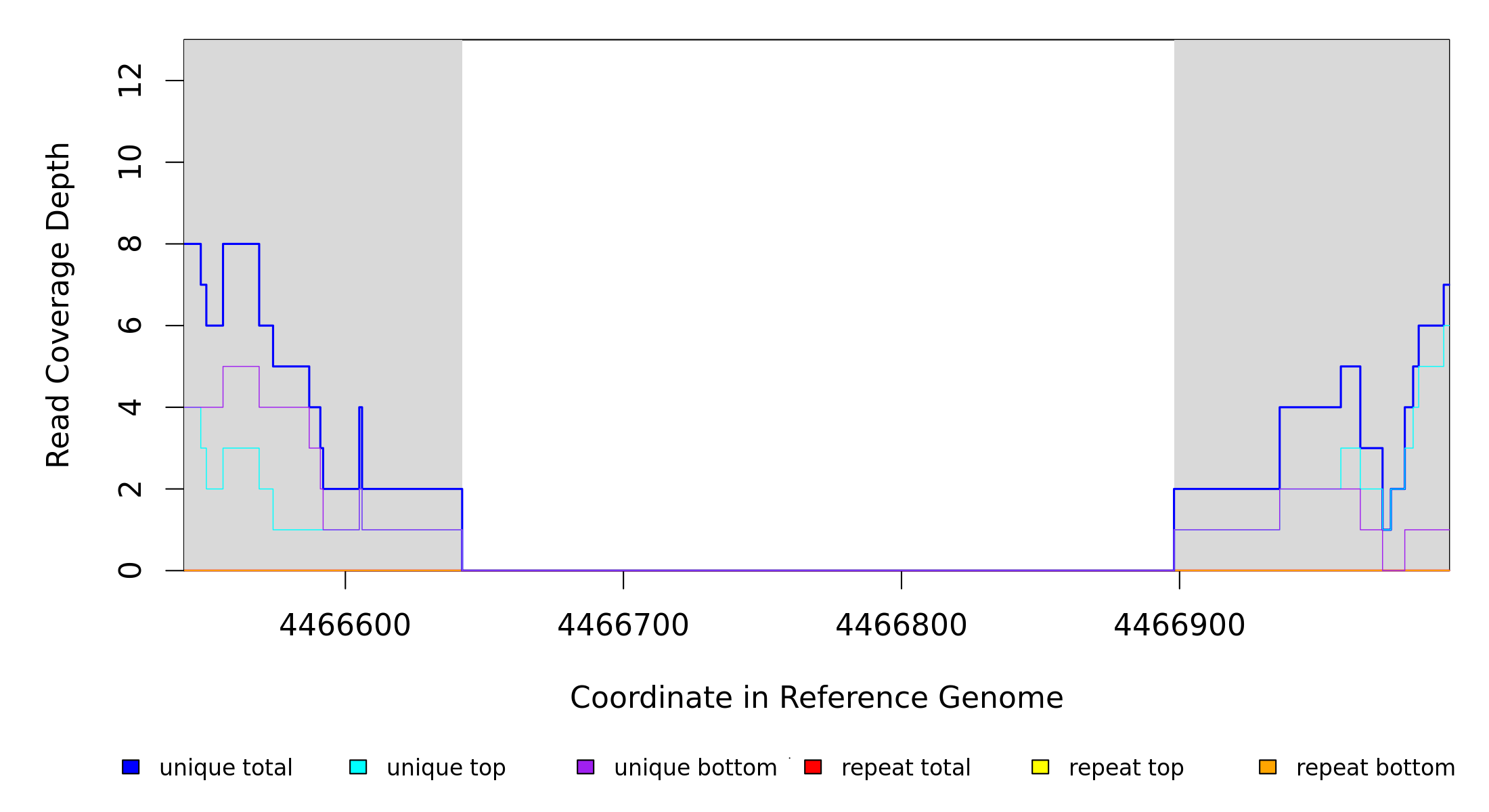Image resolution: width=1489 pixels, height=812 pixels.
Task: Select the "repeat top" legend label
Action: (x=1126, y=768)
